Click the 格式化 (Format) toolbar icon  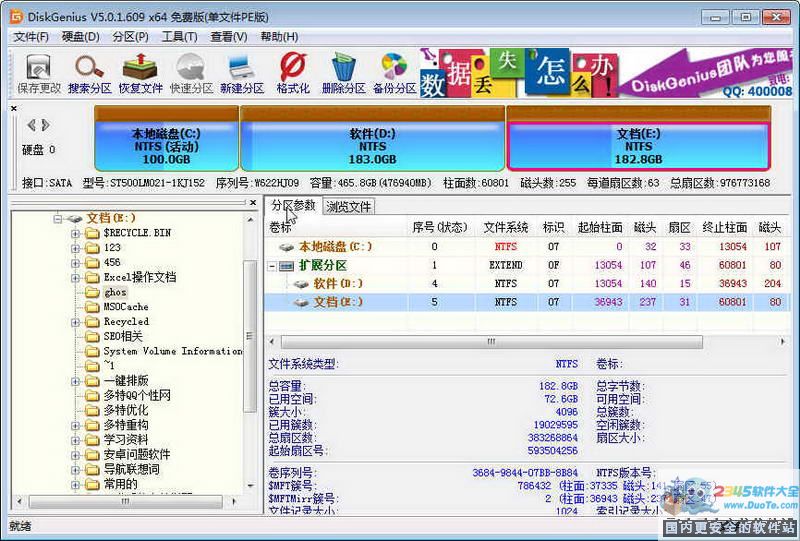(292, 73)
